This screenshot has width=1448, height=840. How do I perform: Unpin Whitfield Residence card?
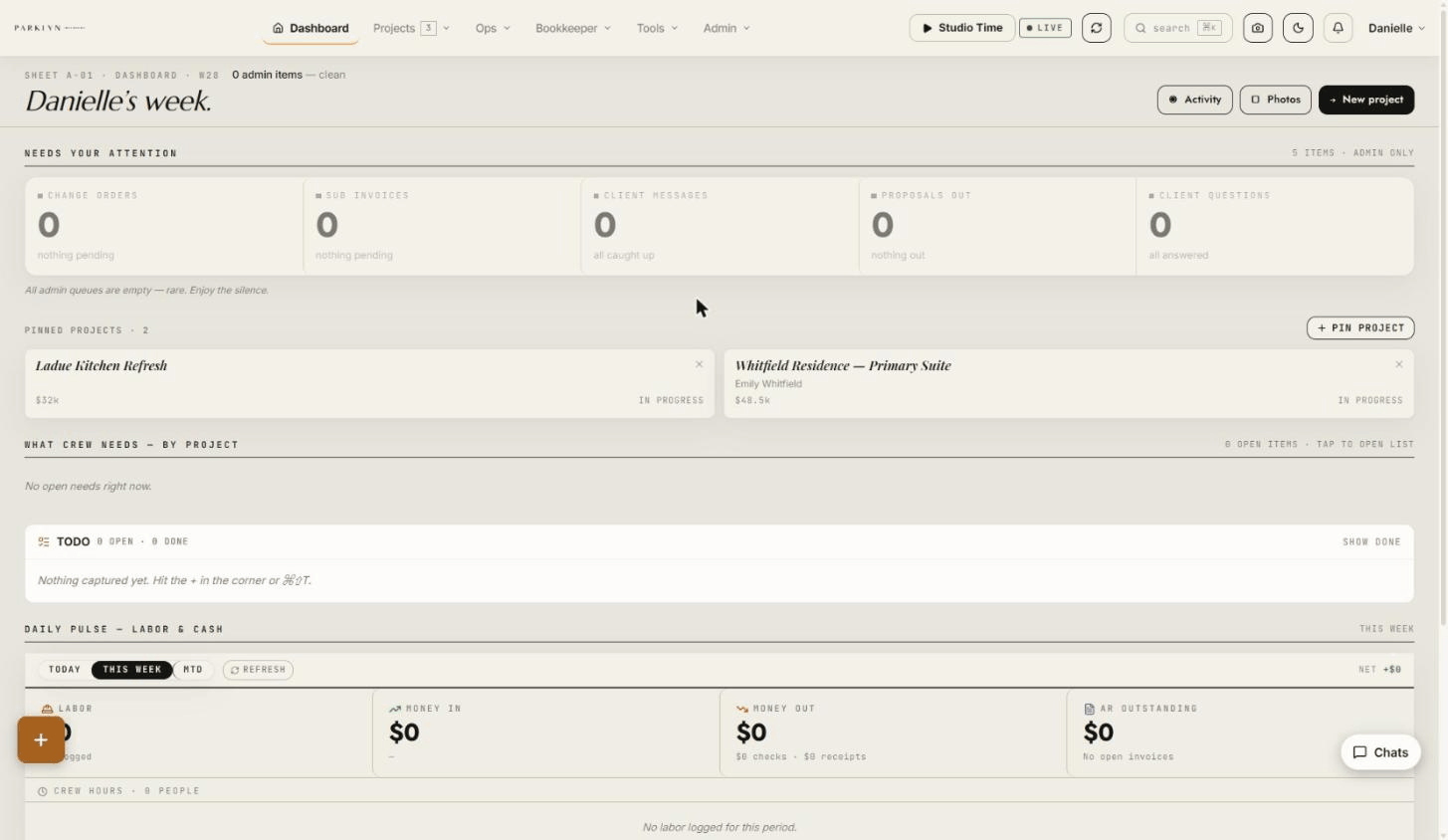pos(1398,364)
